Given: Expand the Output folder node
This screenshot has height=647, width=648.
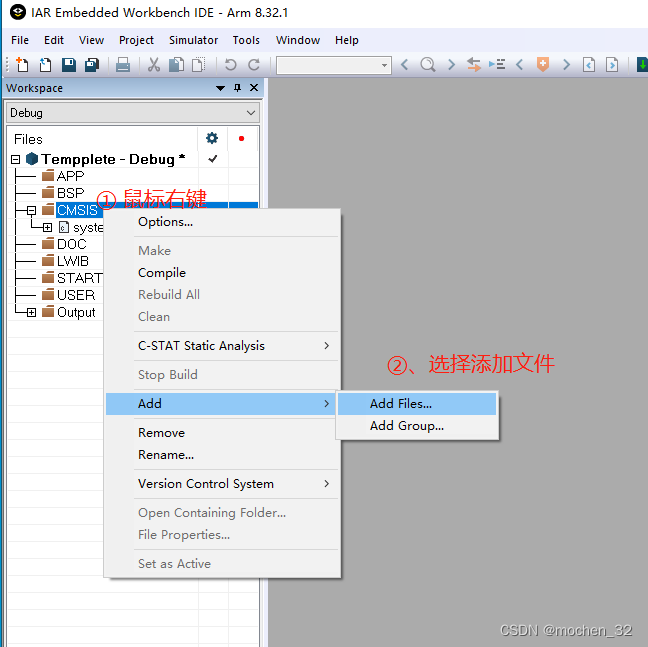Looking at the screenshot, I should [x=31, y=312].
